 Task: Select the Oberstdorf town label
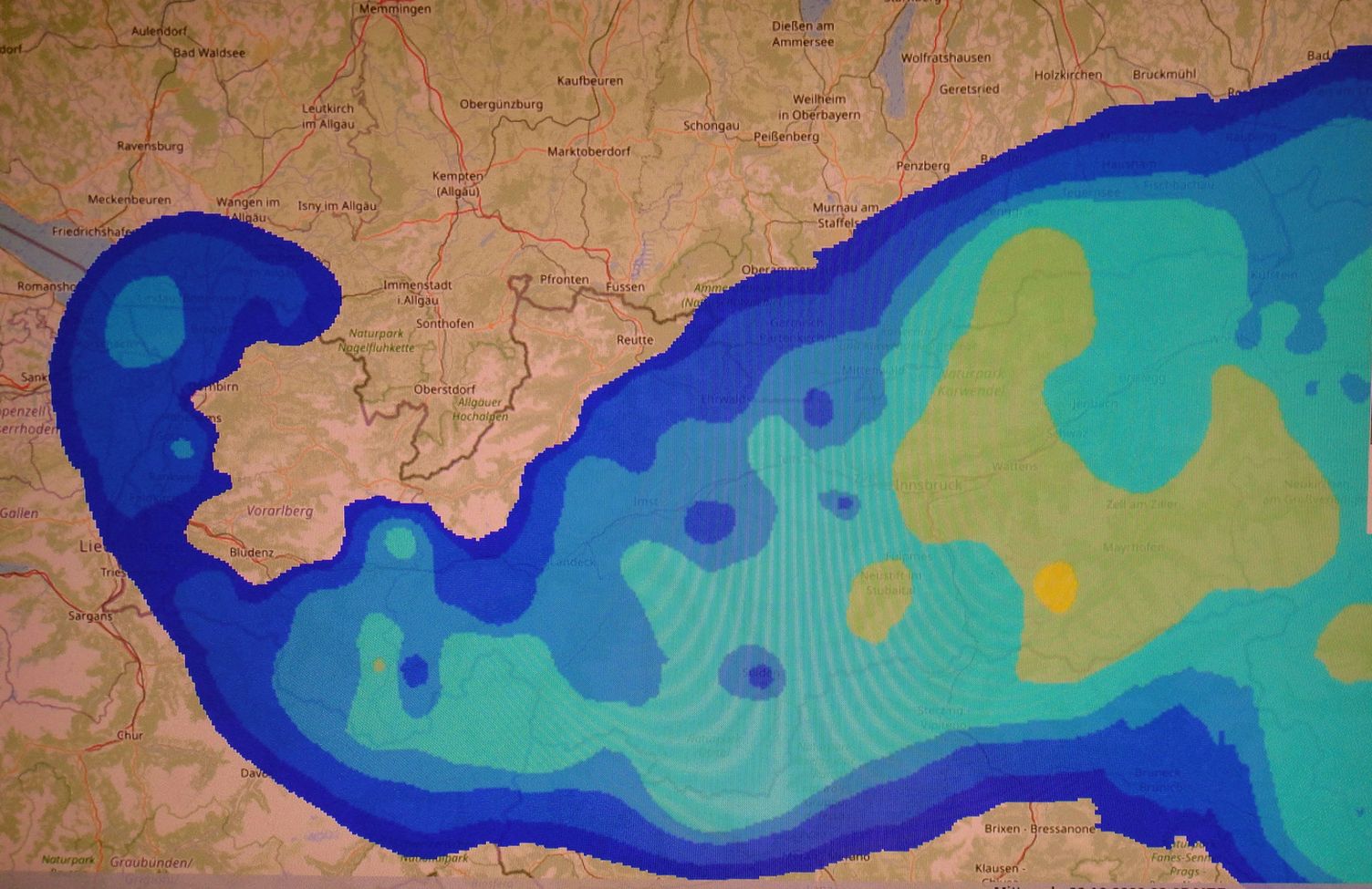tap(446, 389)
